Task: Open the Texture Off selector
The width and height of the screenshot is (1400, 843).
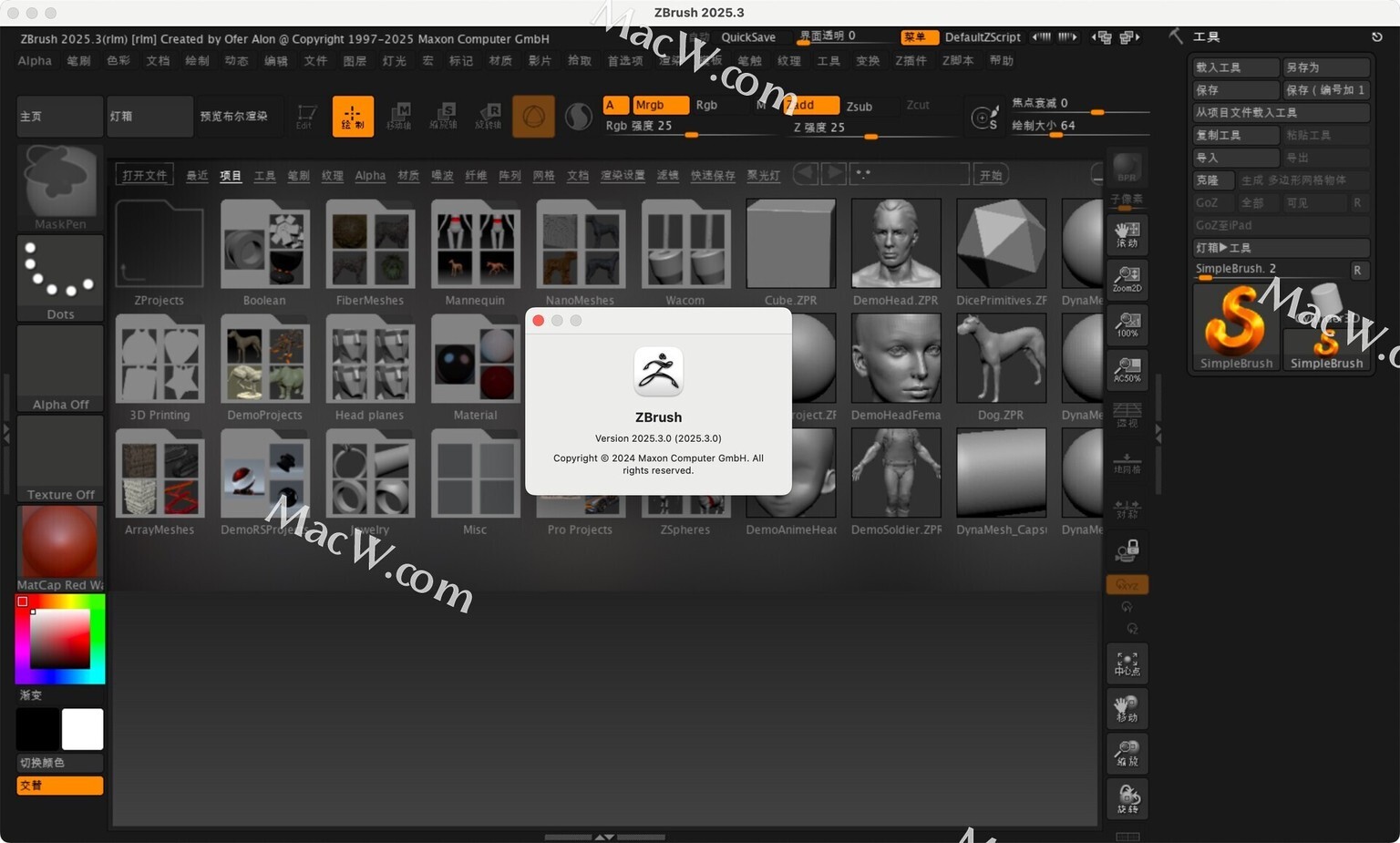Action: point(60,458)
